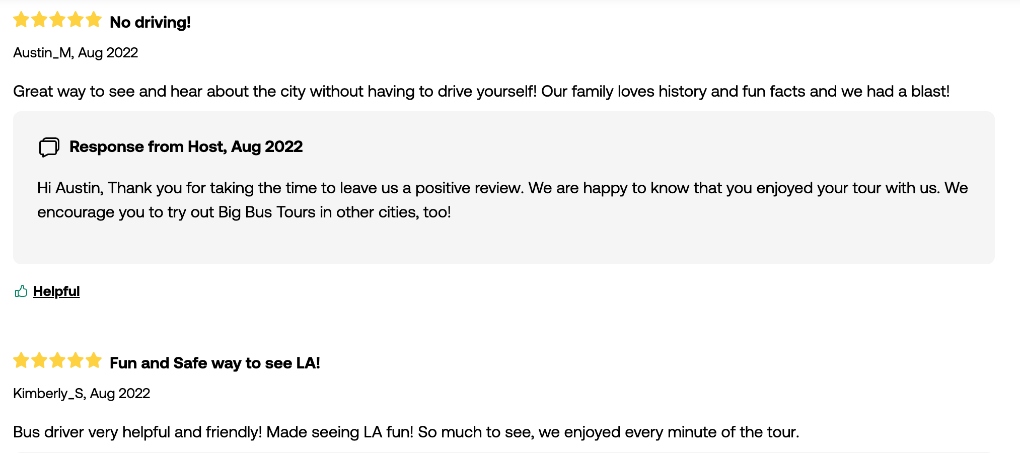1020x453 pixels.
Task: Click the thumbs-up icon beside Helpful
Action: 21,291
